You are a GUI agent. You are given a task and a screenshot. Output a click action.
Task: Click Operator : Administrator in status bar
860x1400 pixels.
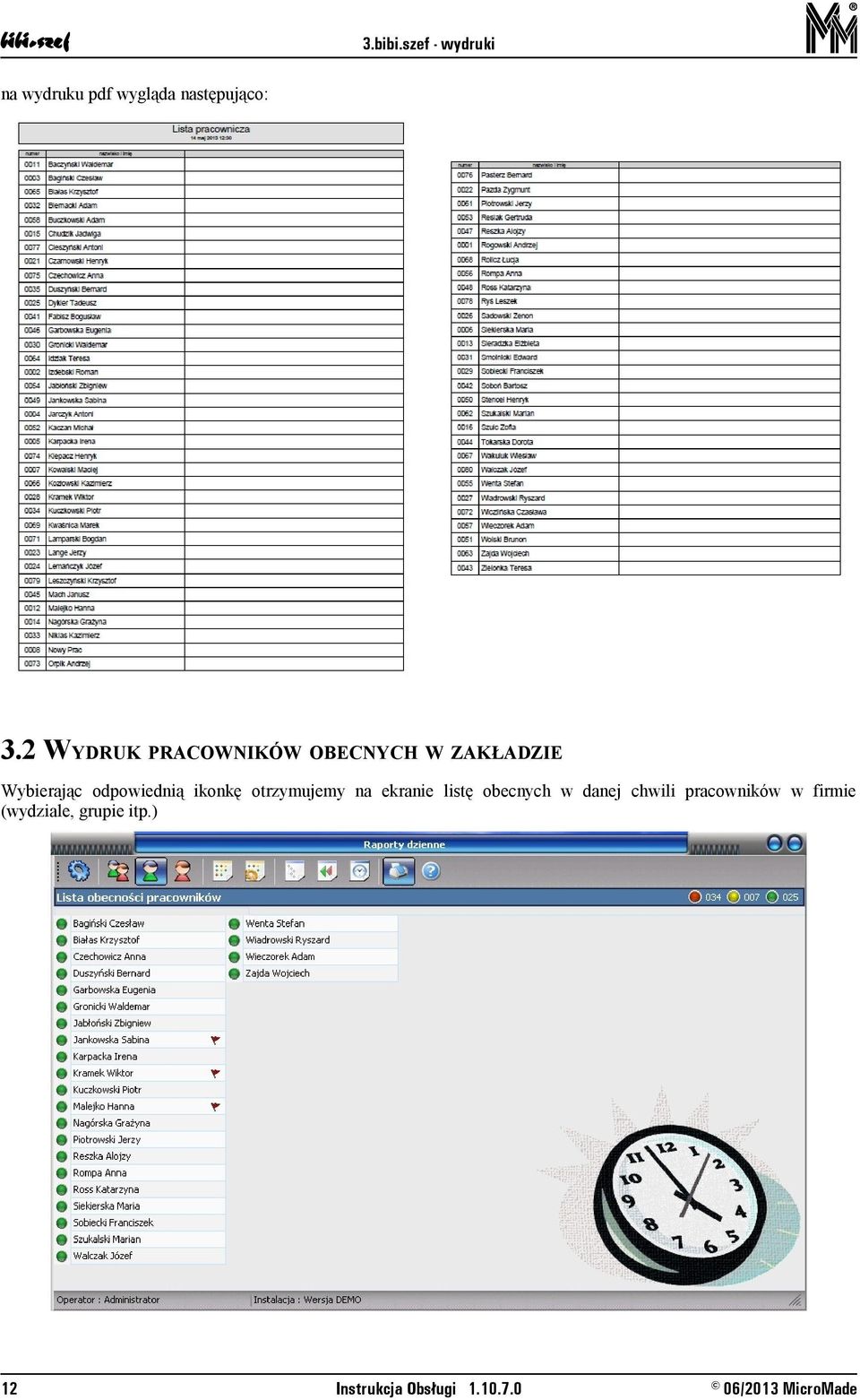(108, 1300)
